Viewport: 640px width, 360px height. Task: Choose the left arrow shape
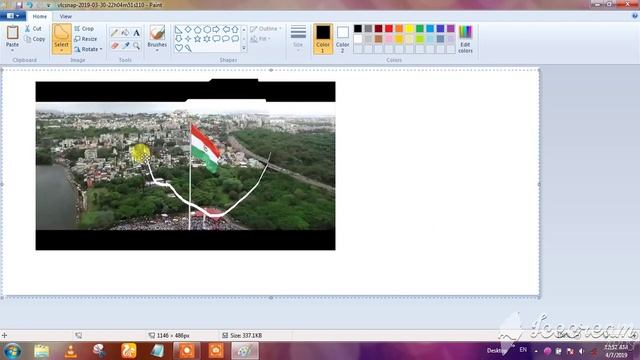pyautogui.click(x=226, y=29)
